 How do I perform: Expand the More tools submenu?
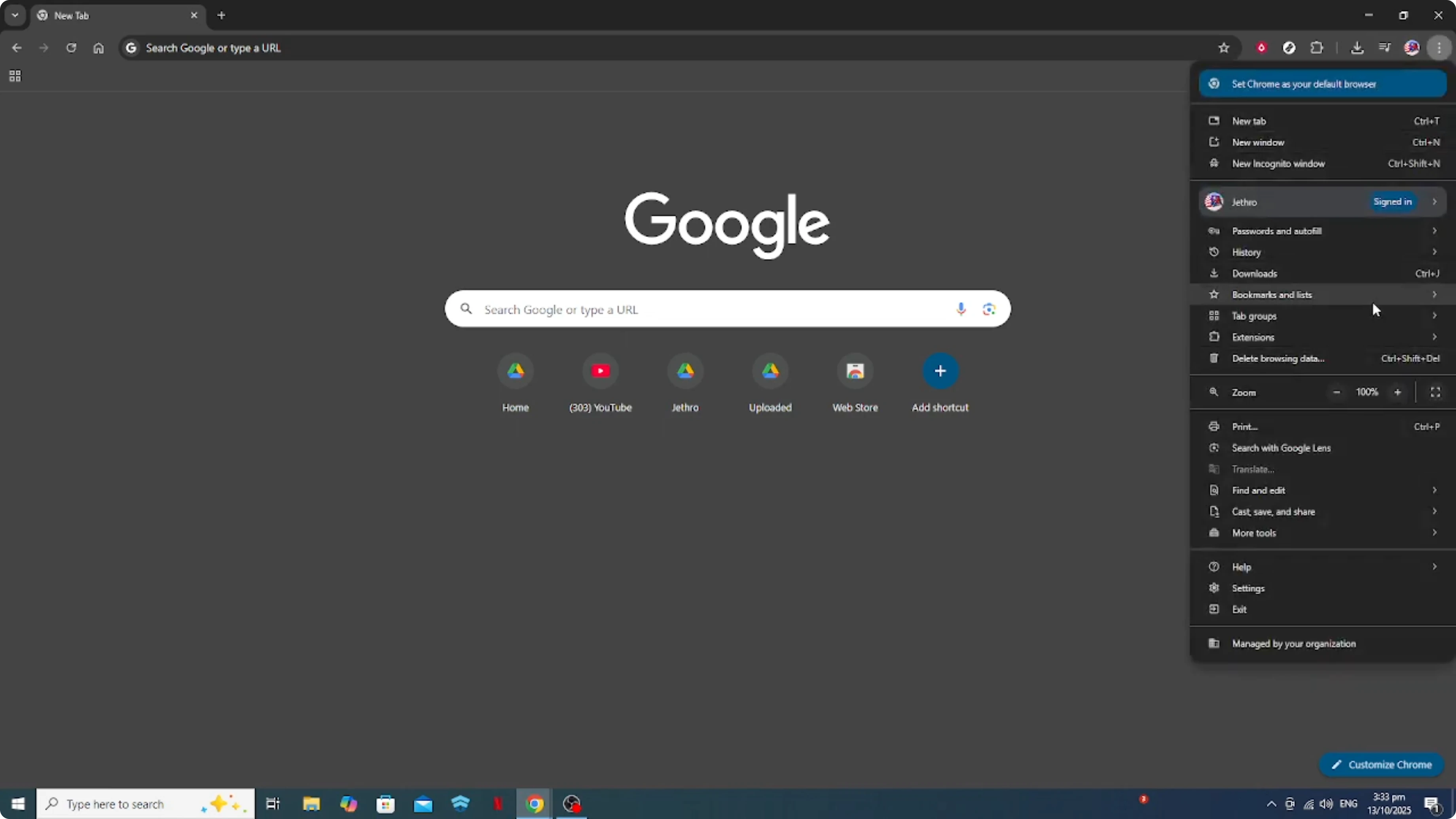1322,533
